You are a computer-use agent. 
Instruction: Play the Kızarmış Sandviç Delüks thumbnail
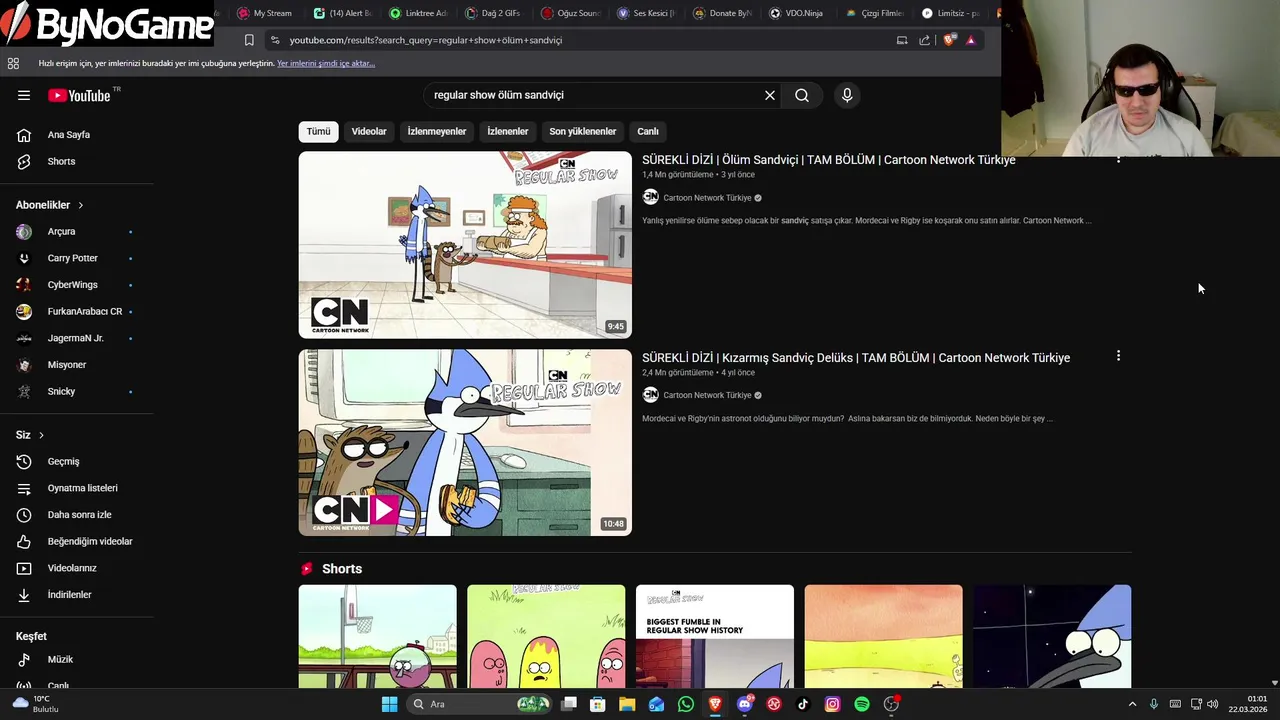coord(465,442)
